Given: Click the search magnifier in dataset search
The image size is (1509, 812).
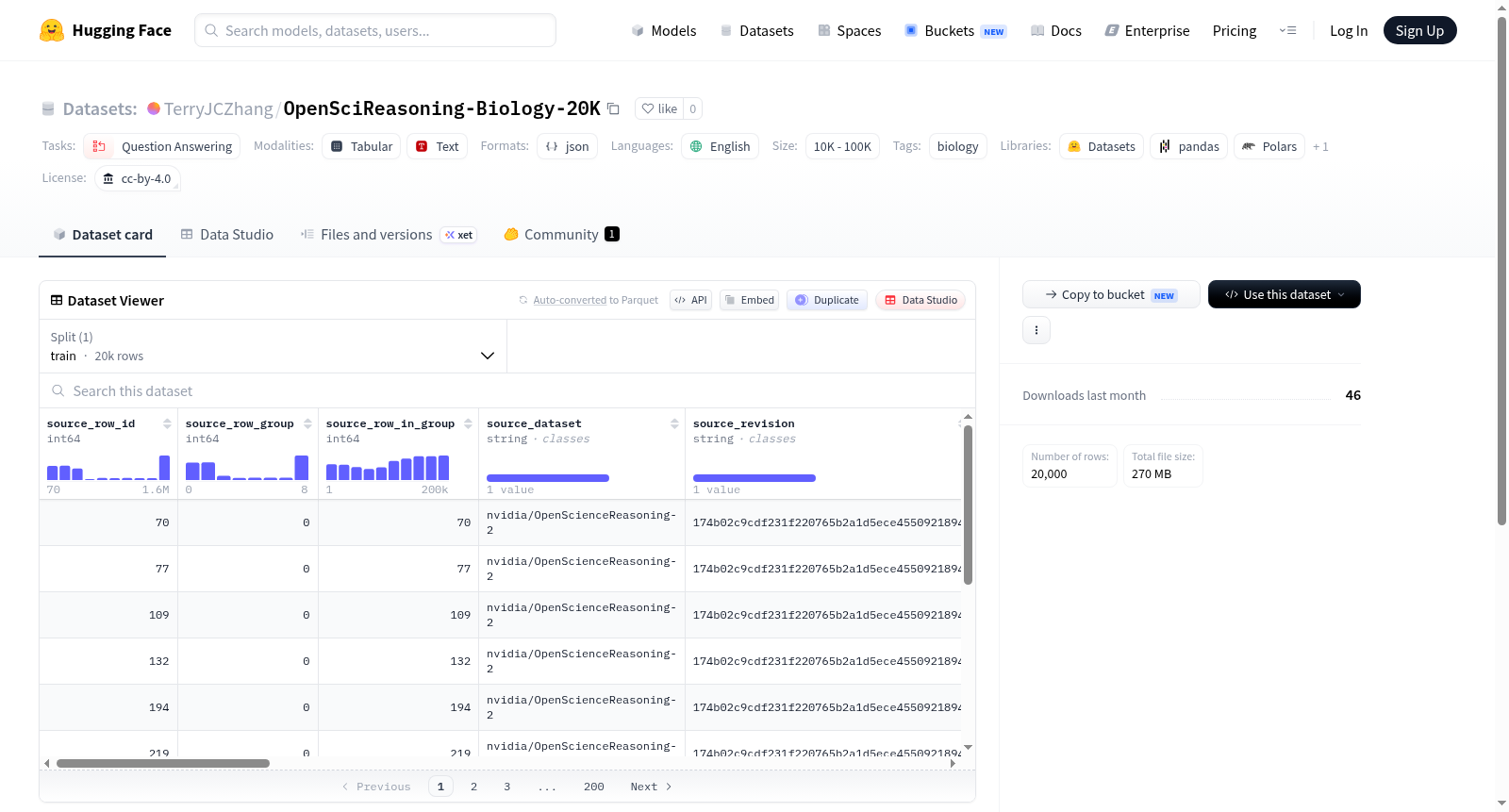Looking at the screenshot, I should [58, 391].
